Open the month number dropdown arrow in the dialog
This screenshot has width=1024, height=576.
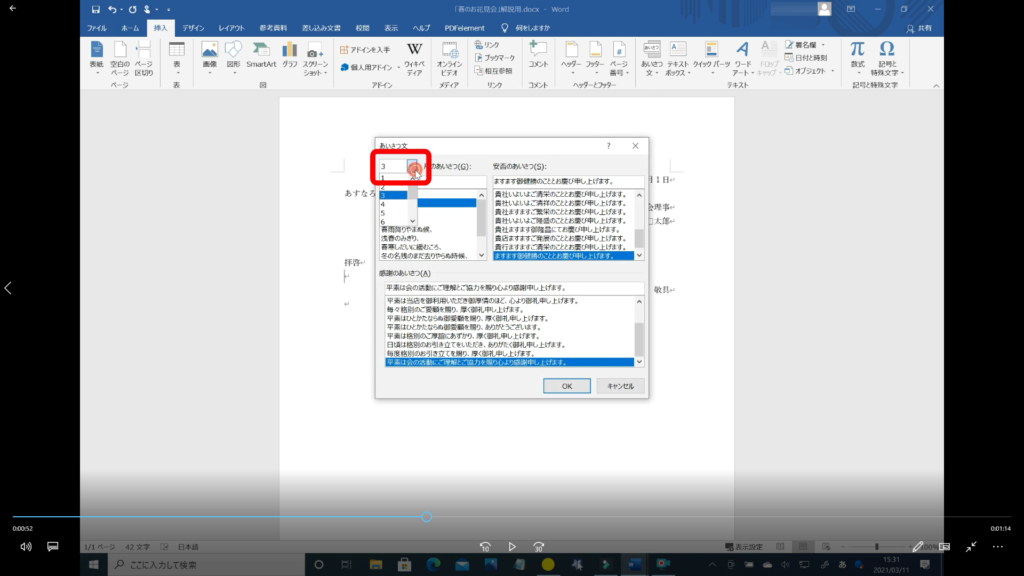(x=412, y=167)
